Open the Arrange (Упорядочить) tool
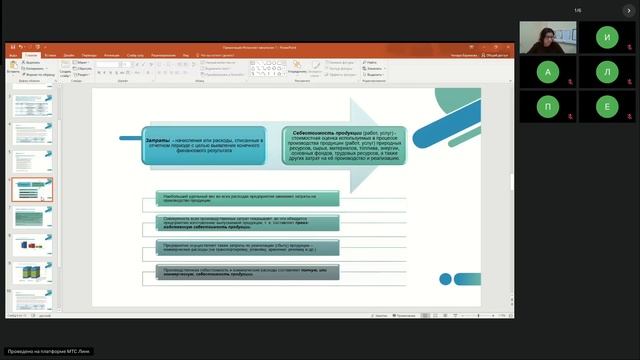Image resolution: width=640 pixels, height=360 pixels. pyautogui.click(x=297, y=67)
